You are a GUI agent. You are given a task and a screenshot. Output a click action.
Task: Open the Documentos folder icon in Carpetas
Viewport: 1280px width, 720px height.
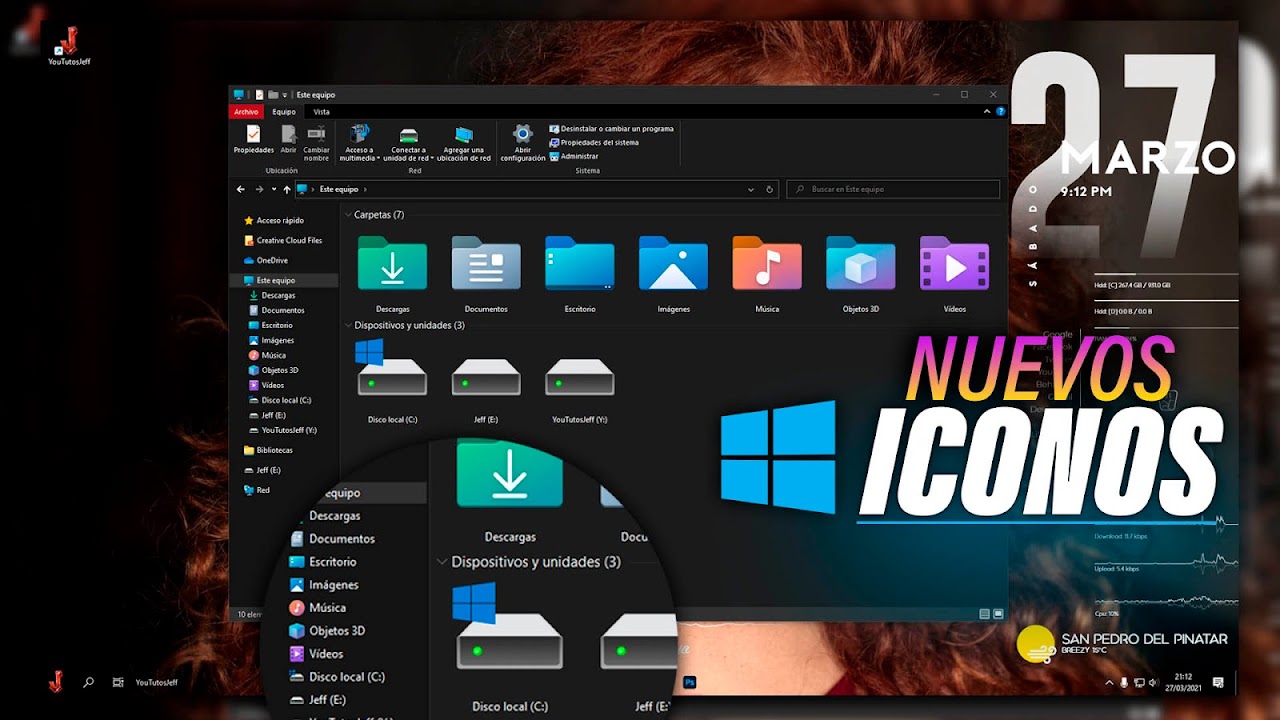(x=486, y=264)
